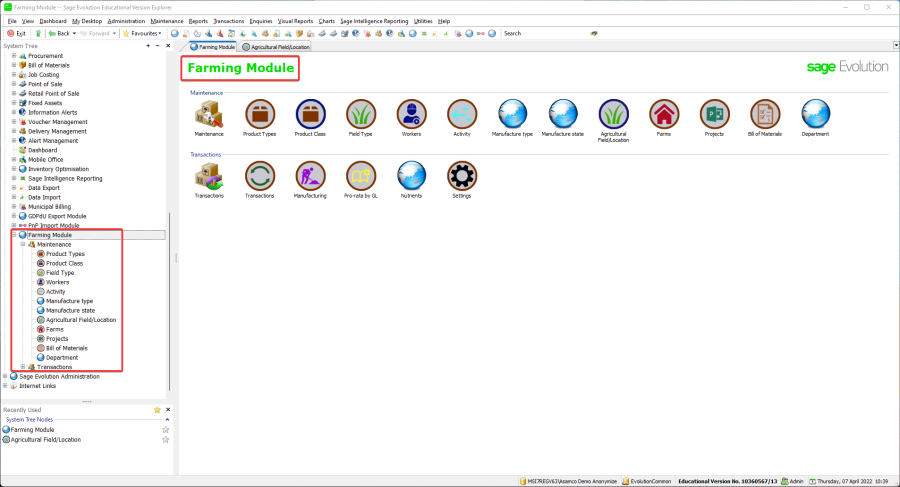This screenshot has height=487, width=900.
Task: Switch to the Agricultural Field/Location tab
Action: 275,47
